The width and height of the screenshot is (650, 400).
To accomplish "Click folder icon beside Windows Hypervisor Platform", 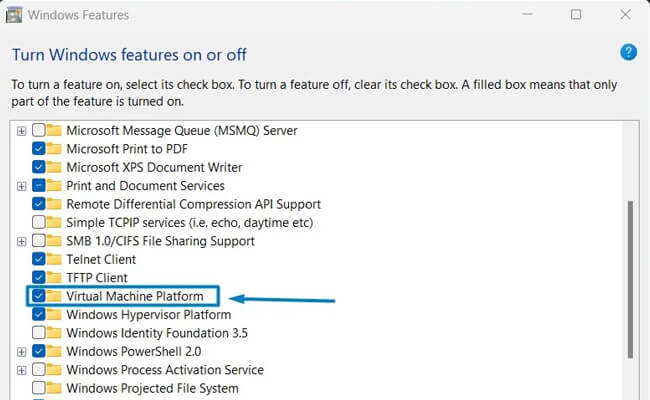I will coord(54,314).
